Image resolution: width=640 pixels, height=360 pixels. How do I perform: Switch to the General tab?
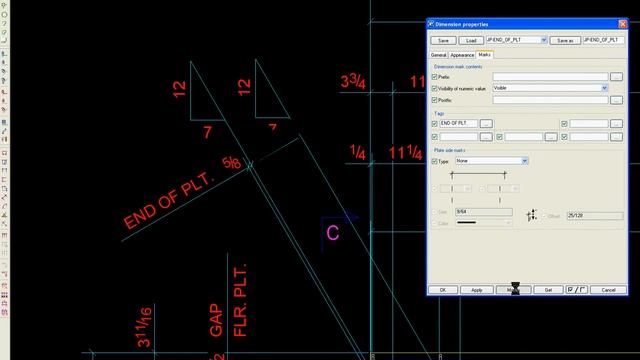pyautogui.click(x=438, y=55)
